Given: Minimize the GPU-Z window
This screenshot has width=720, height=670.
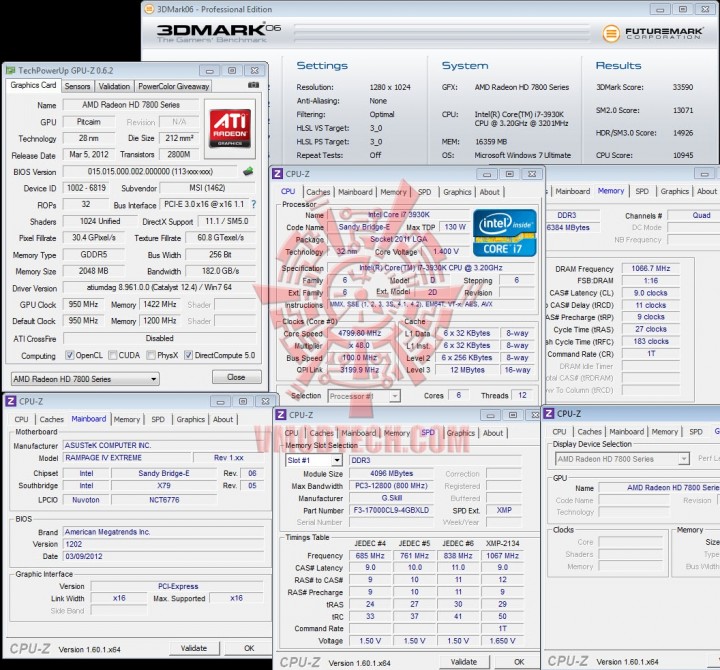Looking at the screenshot, I should [209, 71].
